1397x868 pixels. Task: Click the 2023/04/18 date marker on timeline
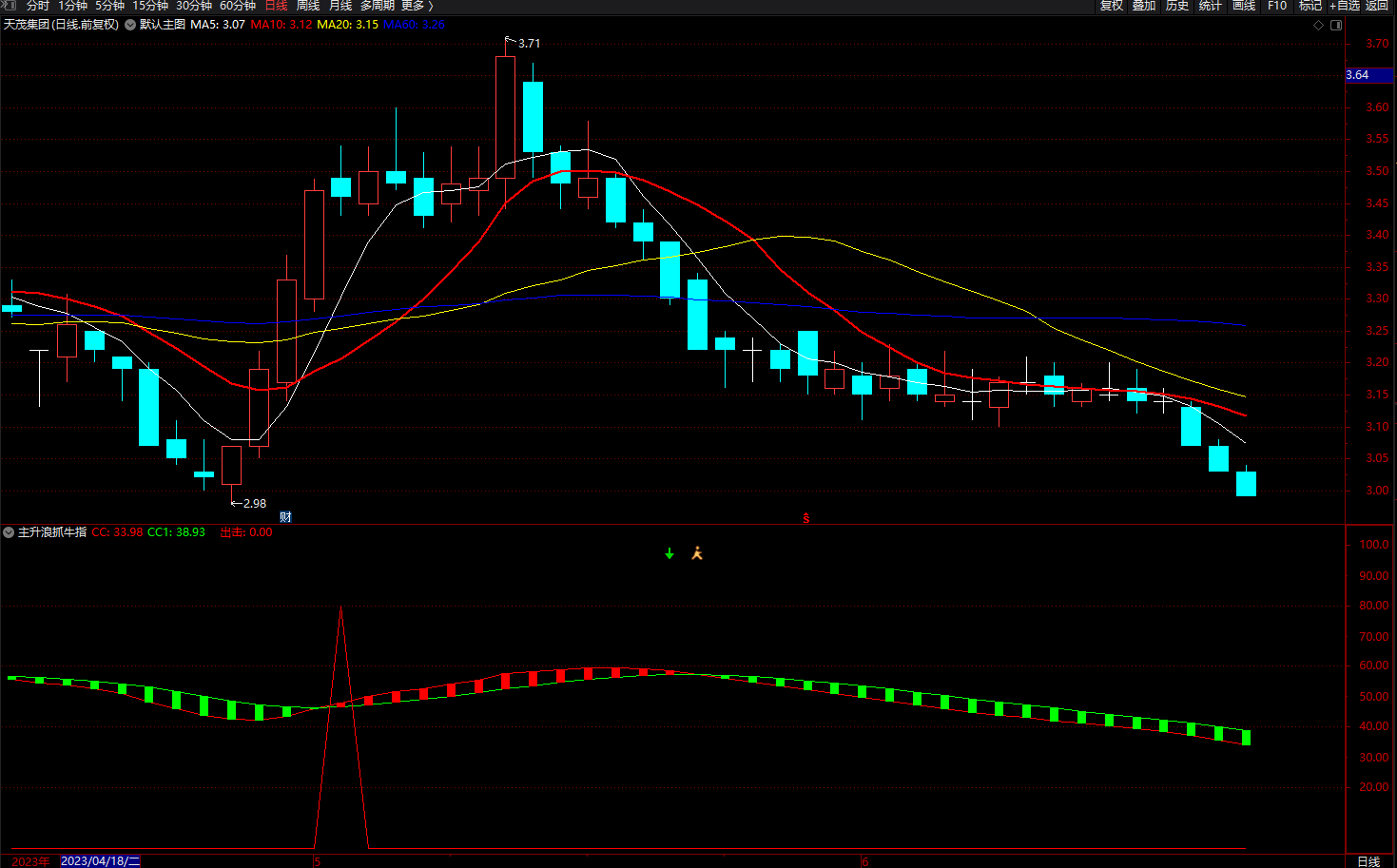pos(100,860)
